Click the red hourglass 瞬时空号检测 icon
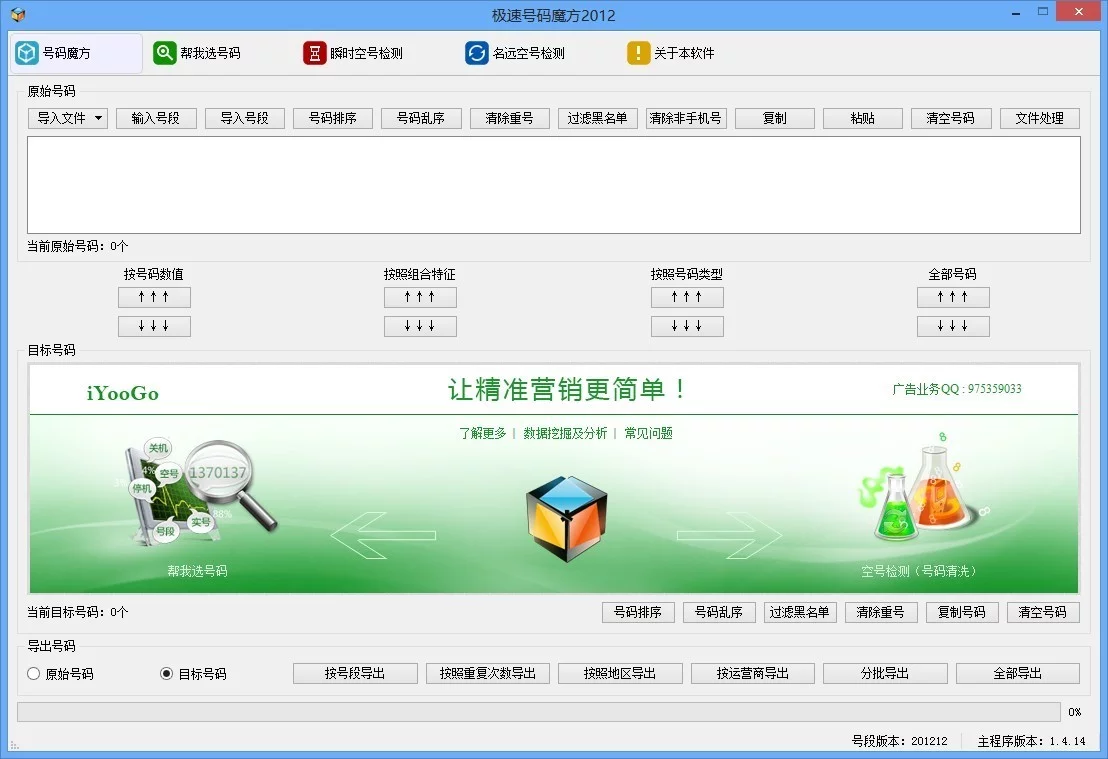This screenshot has width=1108, height=759. (x=314, y=53)
